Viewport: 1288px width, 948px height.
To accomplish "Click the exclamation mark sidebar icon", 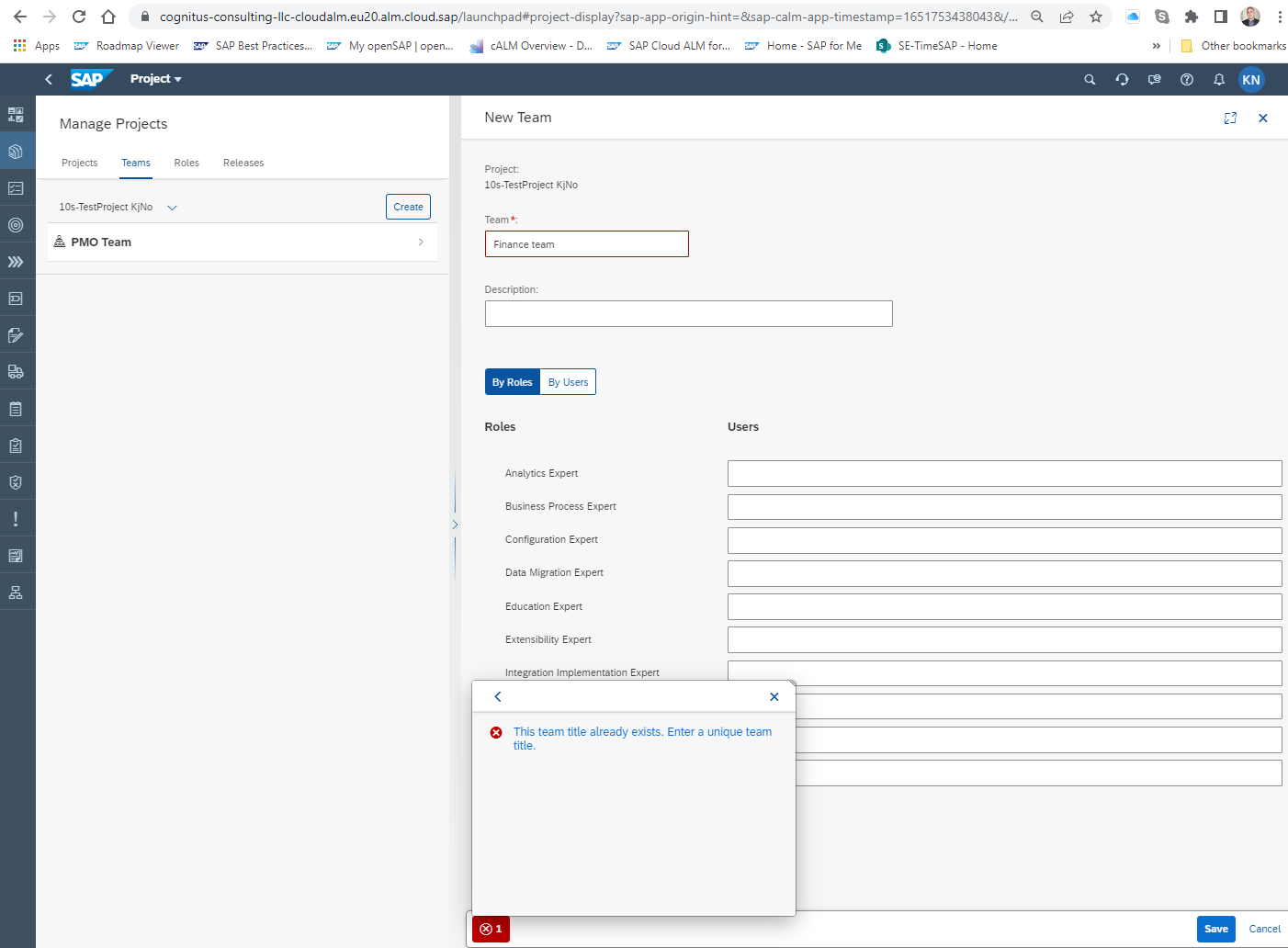I will tap(16, 519).
